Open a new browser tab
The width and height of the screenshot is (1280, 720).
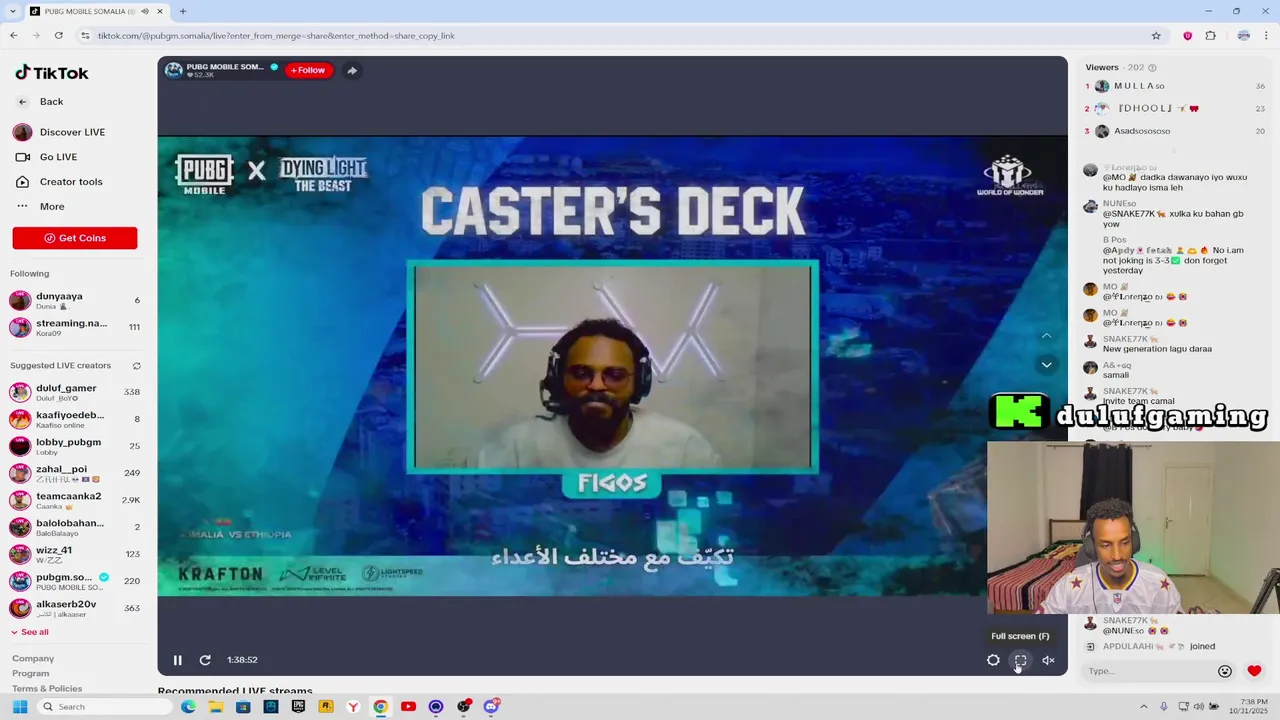[x=183, y=11]
